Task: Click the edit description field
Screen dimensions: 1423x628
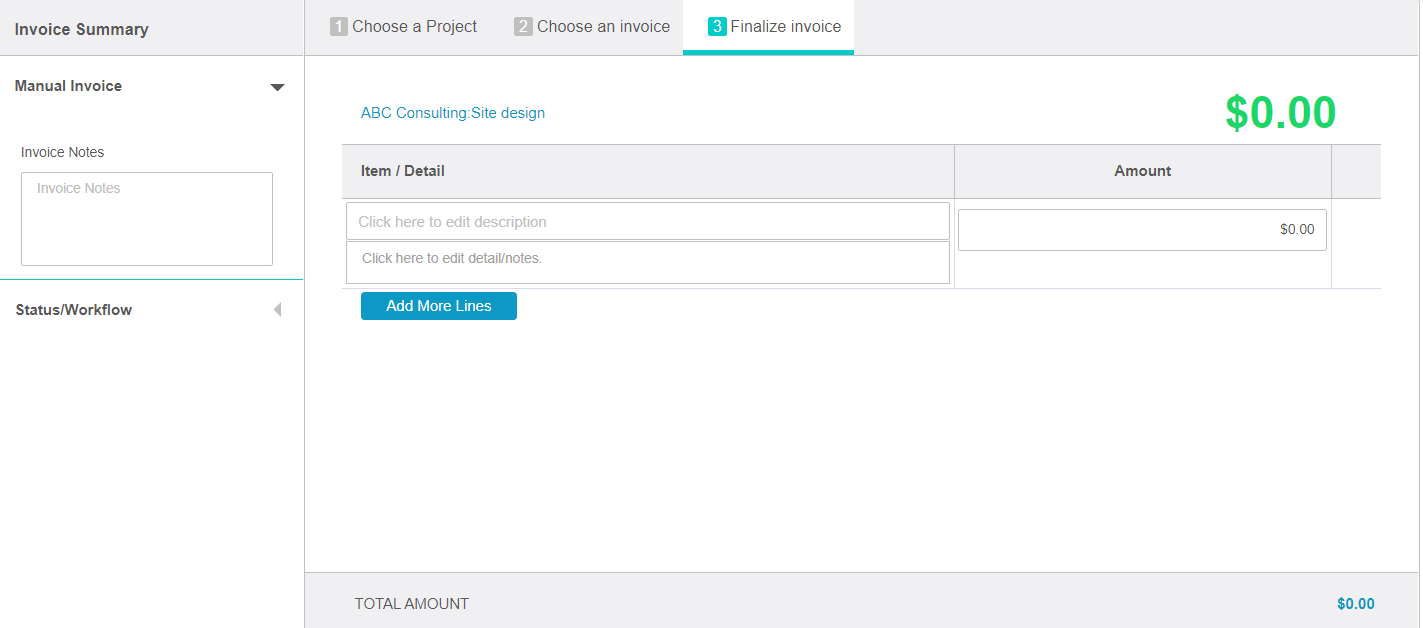Action: coord(647,222)
